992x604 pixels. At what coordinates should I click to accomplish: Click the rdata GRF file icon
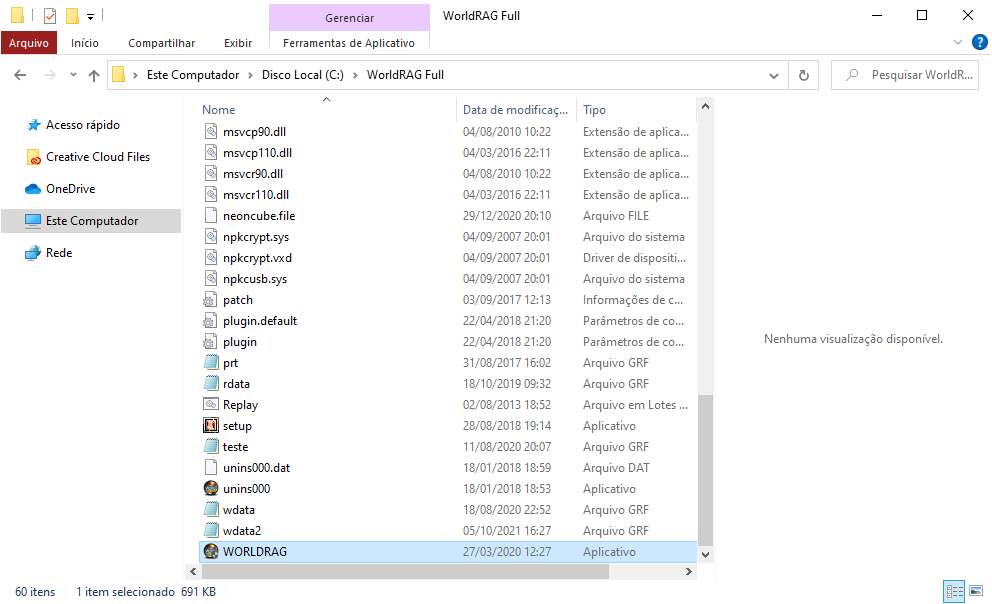click(x=211, y=383)
